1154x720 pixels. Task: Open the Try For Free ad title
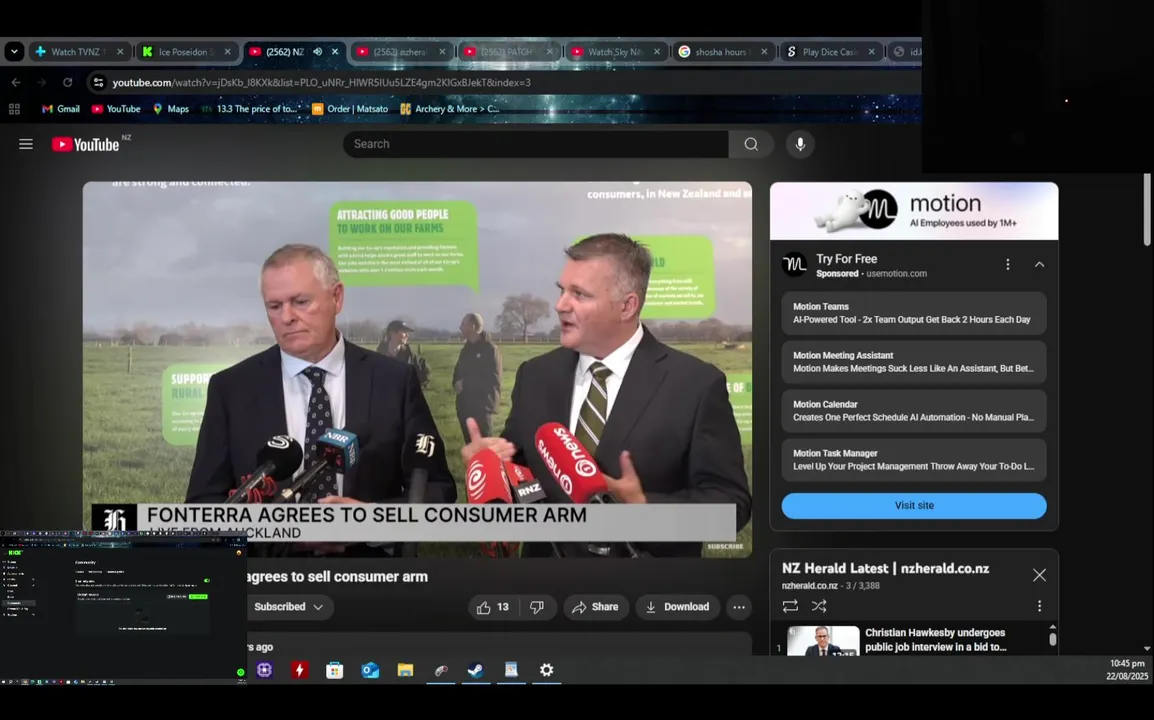pos(846,259)
